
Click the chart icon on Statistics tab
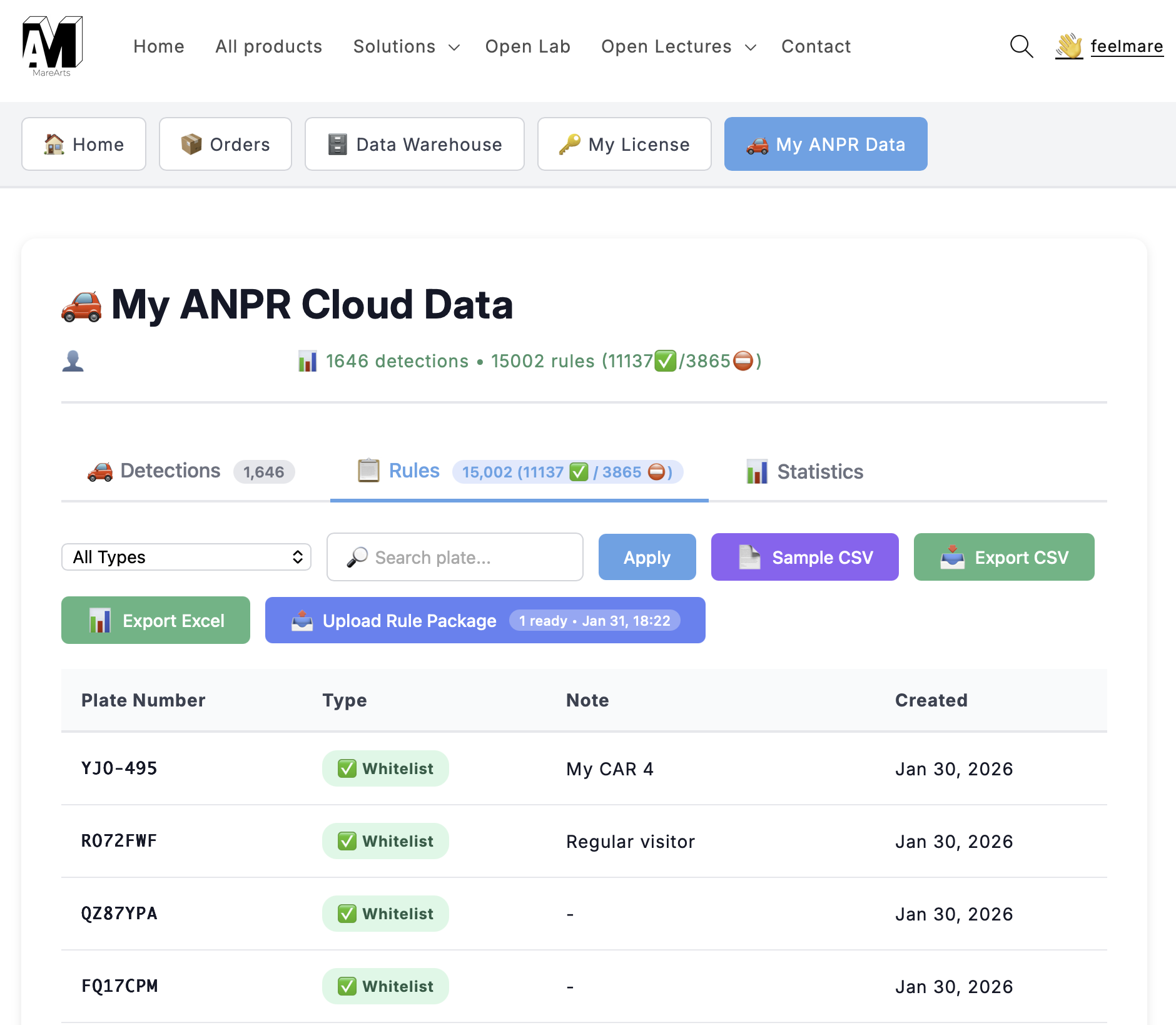(x=757, y=471)
